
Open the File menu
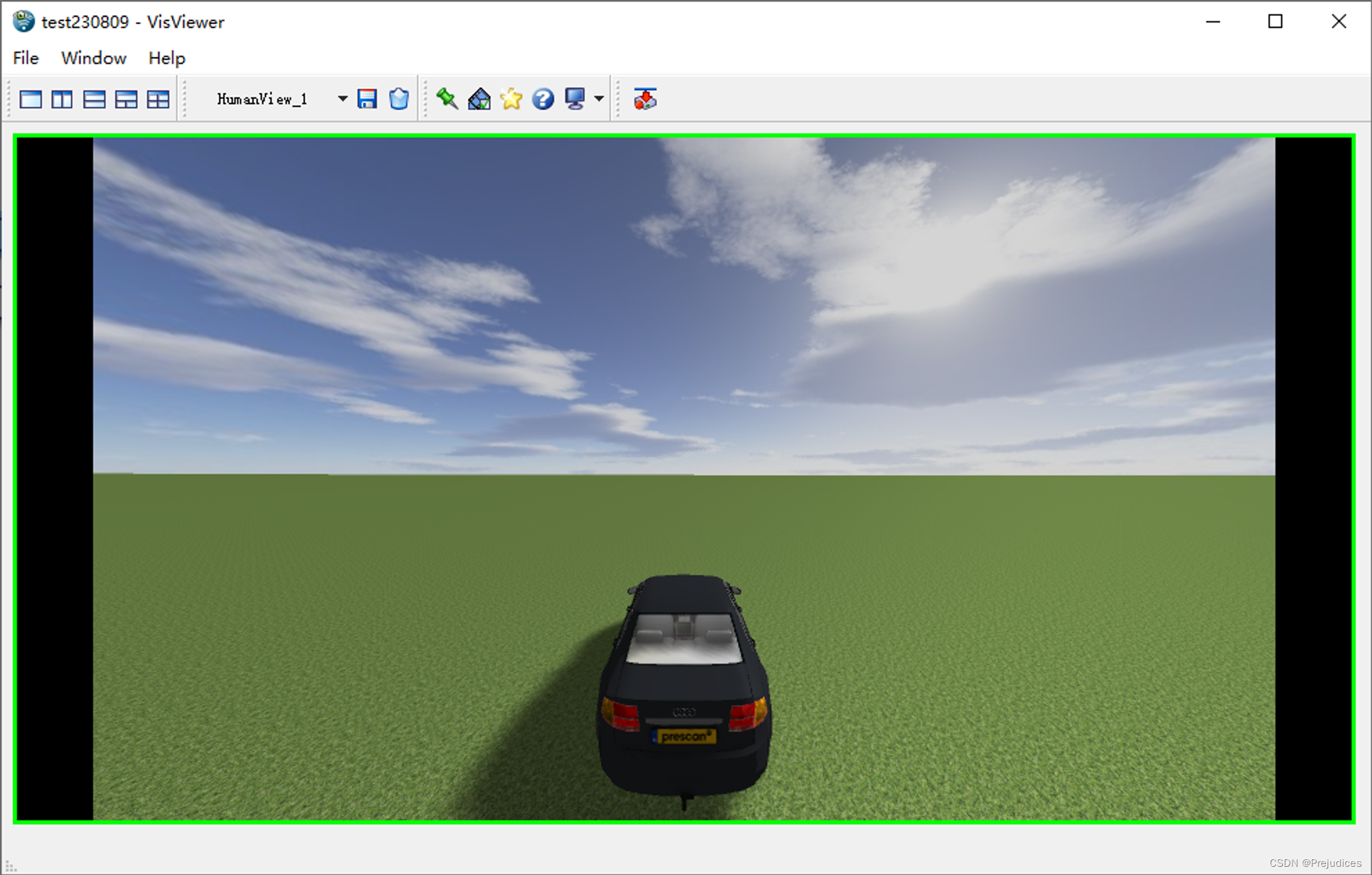click(26, 58)
